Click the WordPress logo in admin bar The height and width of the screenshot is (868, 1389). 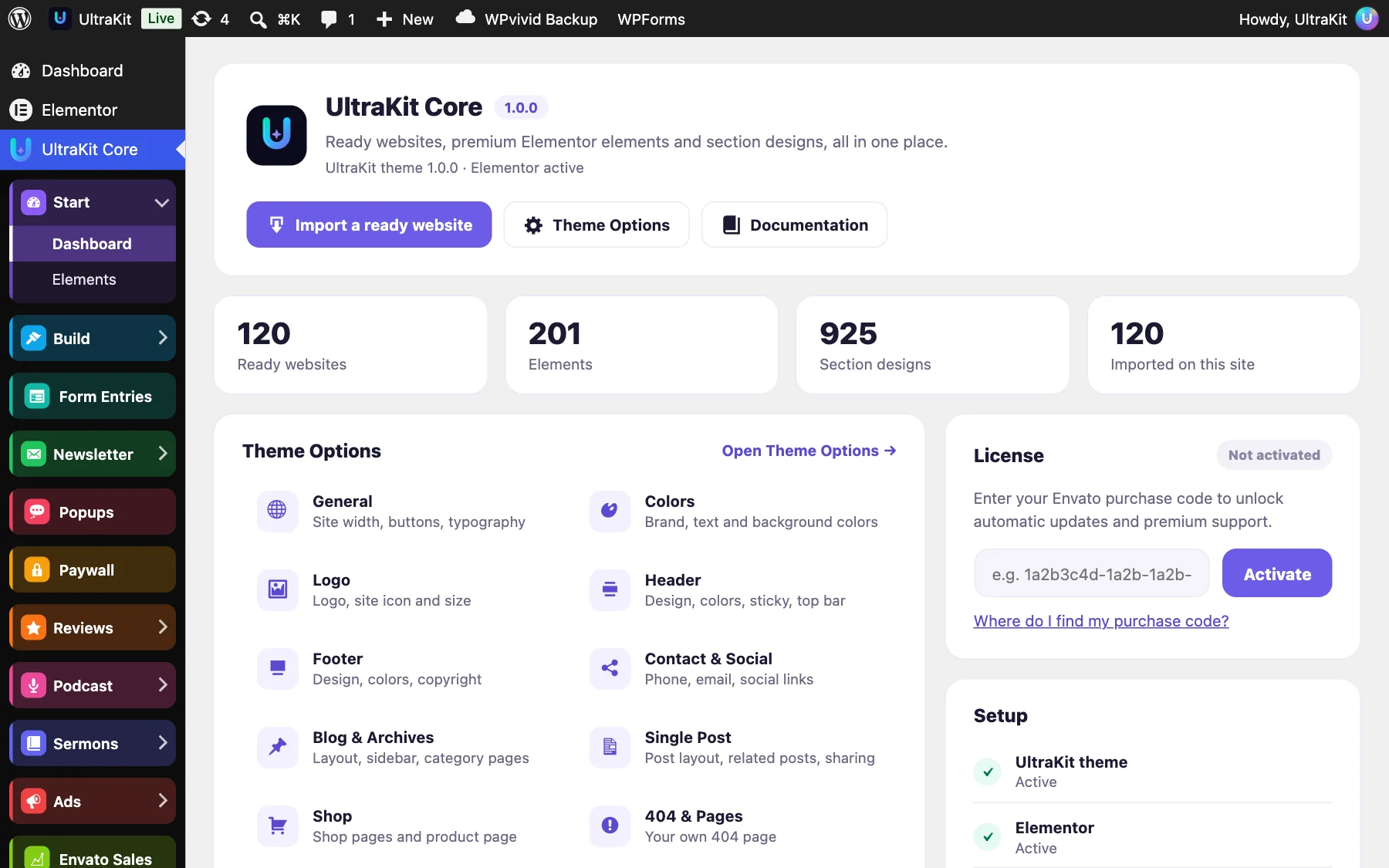pyautogui.click(x=19, y=19)
